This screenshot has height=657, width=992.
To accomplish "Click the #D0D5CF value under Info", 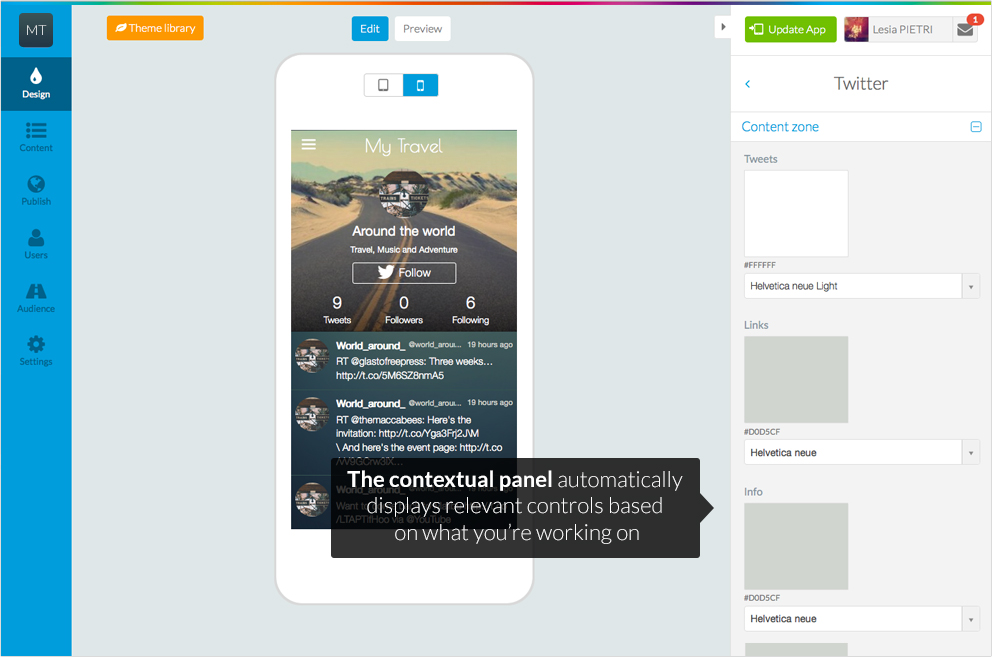I will [762, 598].
